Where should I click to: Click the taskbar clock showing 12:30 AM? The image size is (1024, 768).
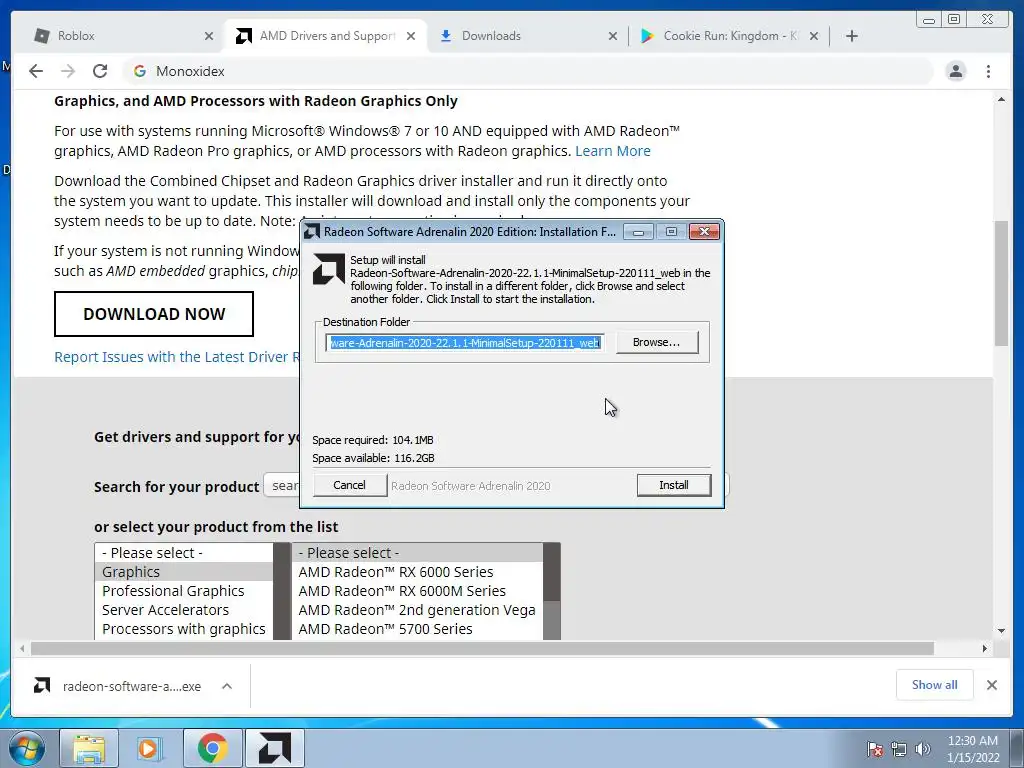tap(973, 749)
